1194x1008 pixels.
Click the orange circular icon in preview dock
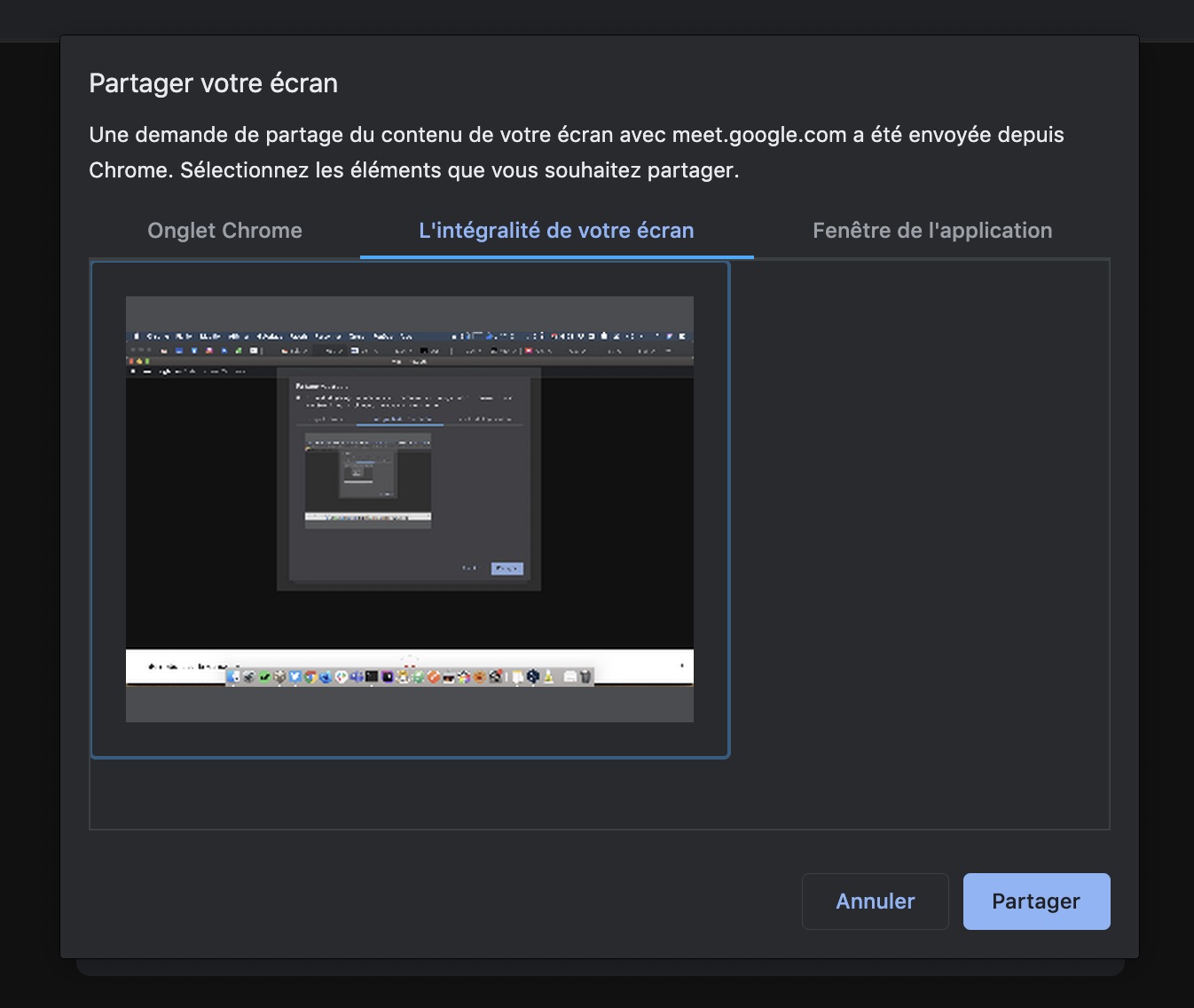(x=434, y=677)
